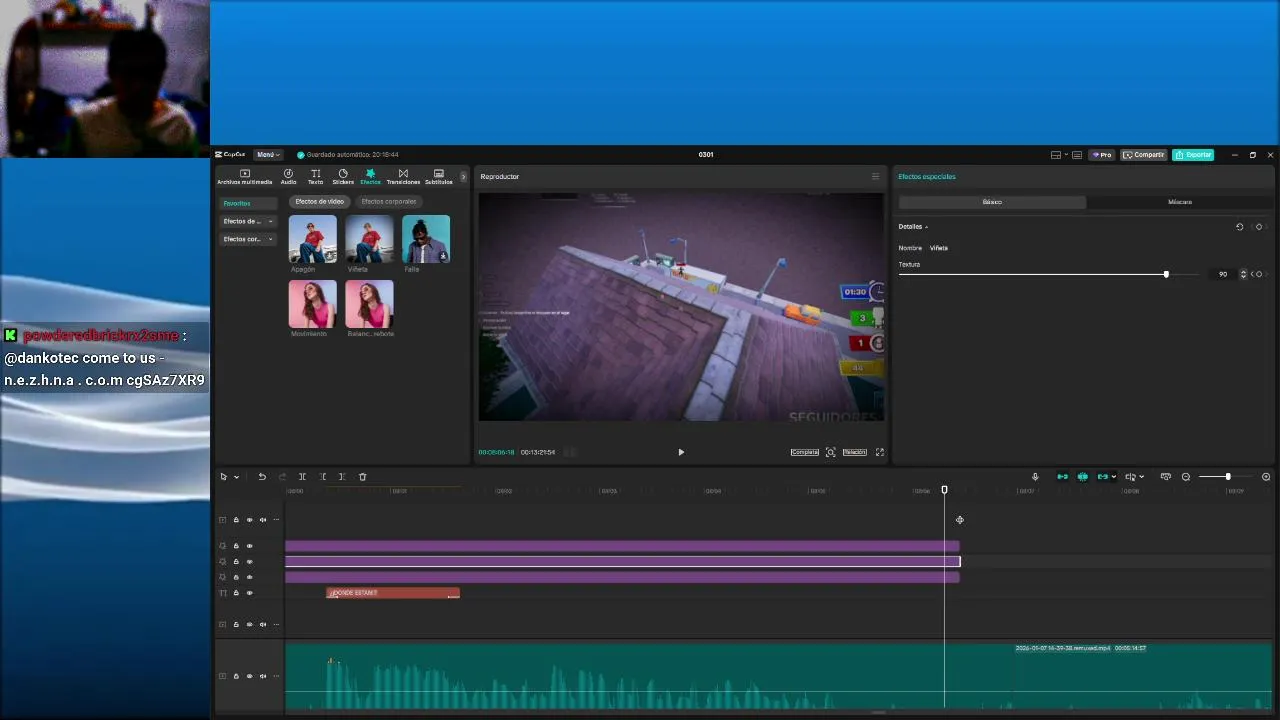Image resolution: width=1280 pixels, height=720 pixels.
Task: Switch to the Audio tab
Action: pyautogui.click(x=288, y=177)
